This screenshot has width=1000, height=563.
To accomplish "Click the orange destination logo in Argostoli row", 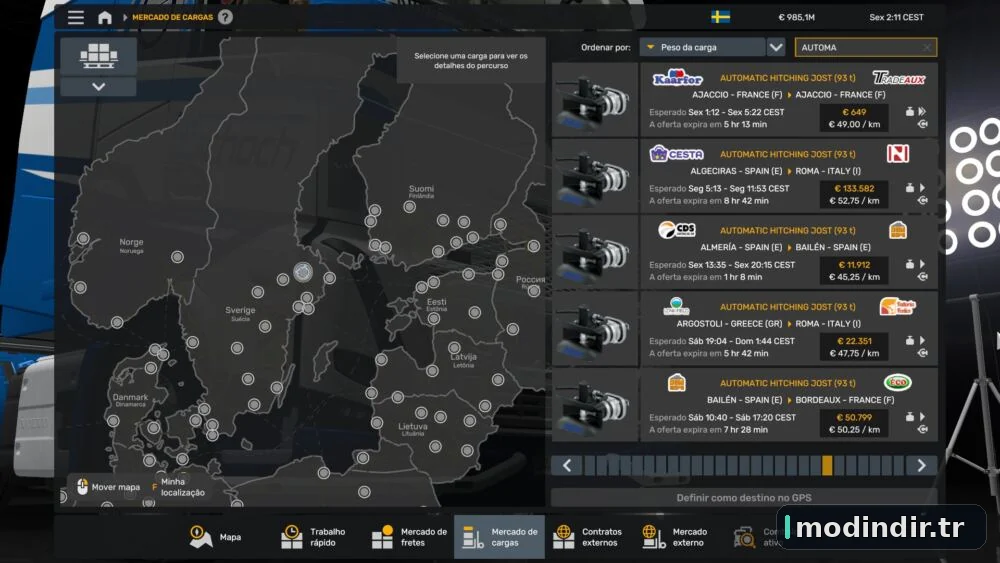I will 898,306.
